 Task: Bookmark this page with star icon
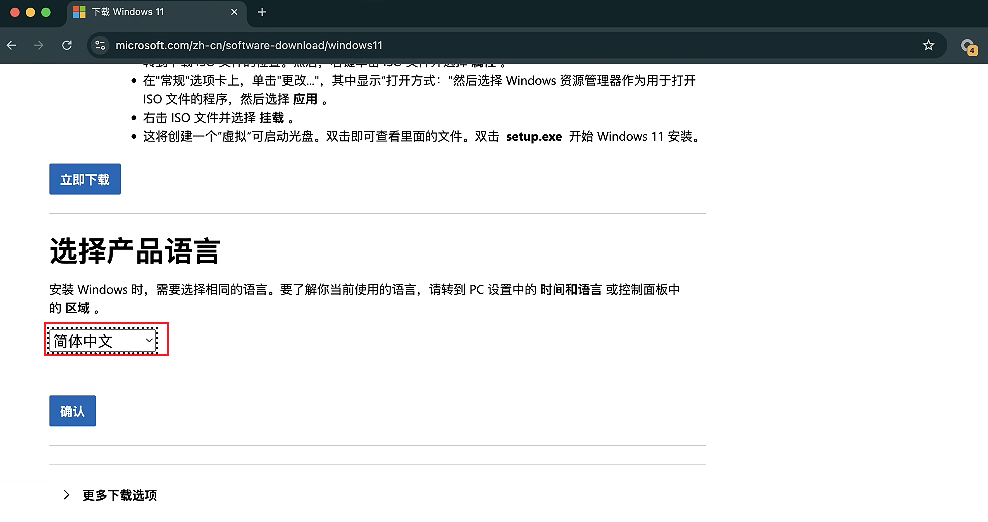click(x=928, y=45)
